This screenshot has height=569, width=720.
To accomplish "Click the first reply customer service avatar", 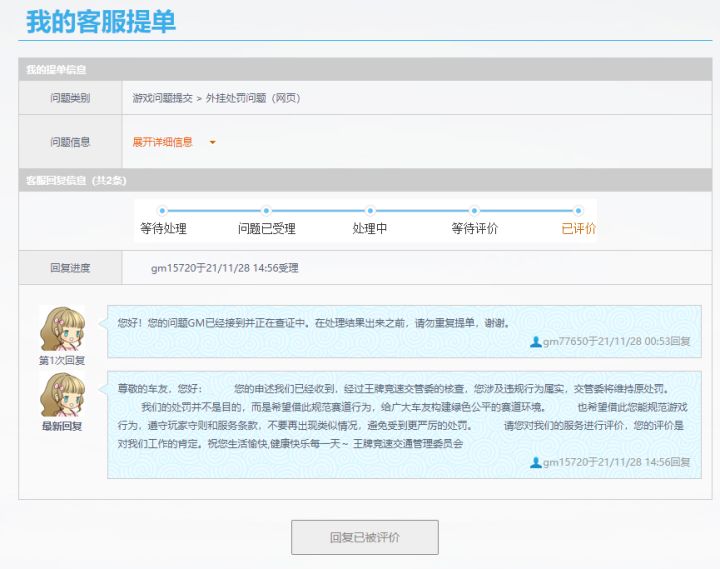I will pyautogui.click(x=62, y=329).
